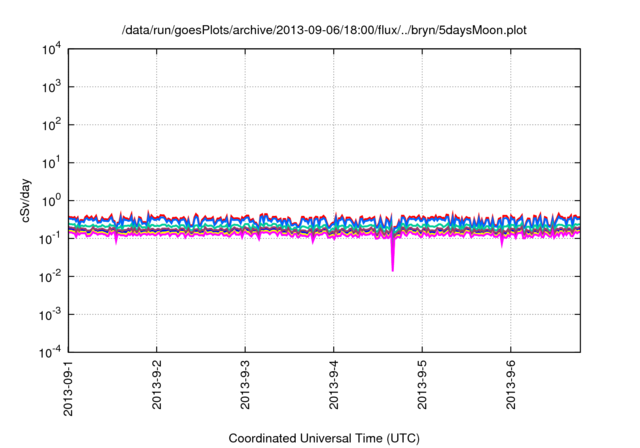Click the y-axis tick label 10^3
The image size is (640, 448).
[x=51, y=87]
